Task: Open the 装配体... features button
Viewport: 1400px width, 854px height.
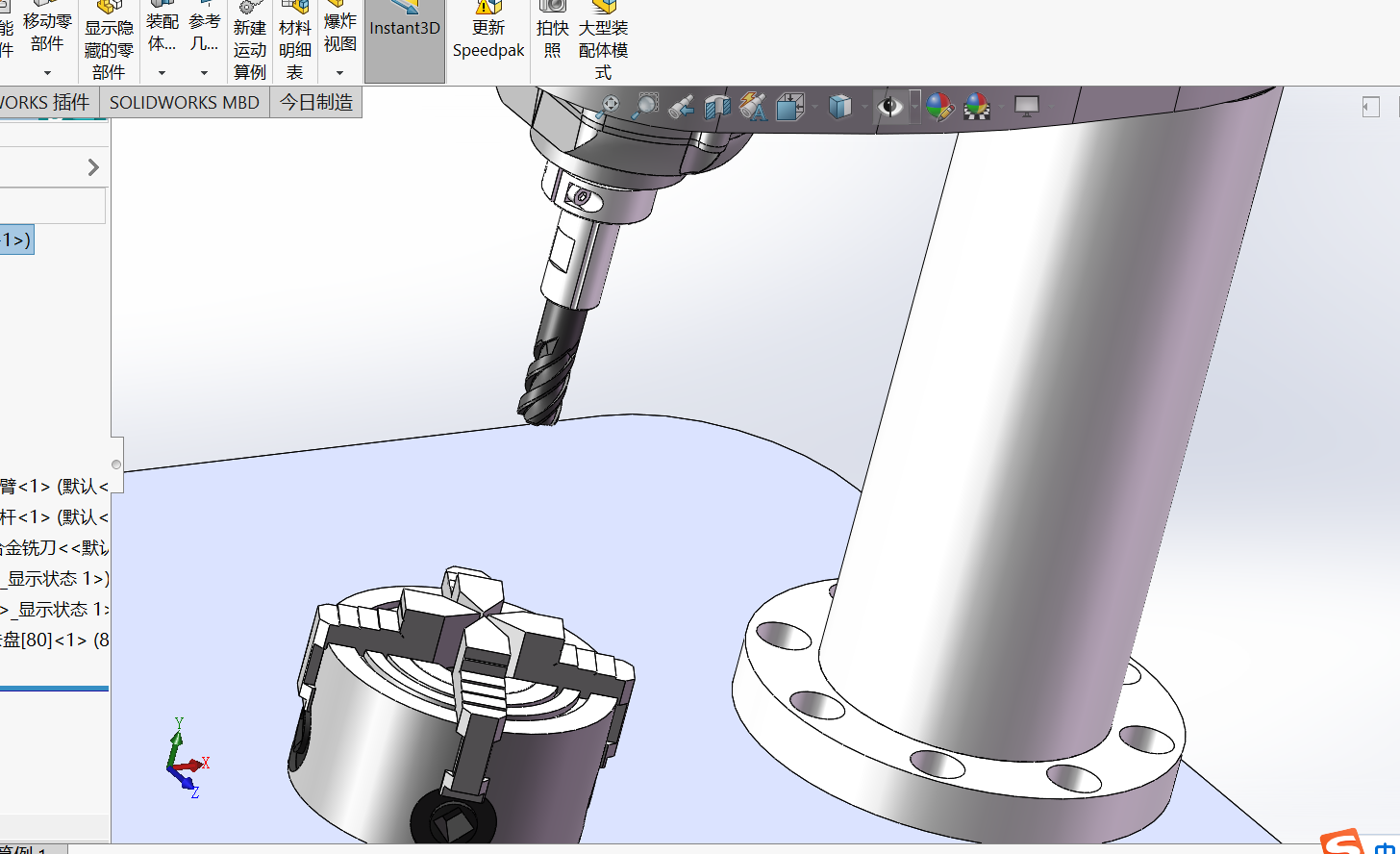Action: click(x=162, y=29)
